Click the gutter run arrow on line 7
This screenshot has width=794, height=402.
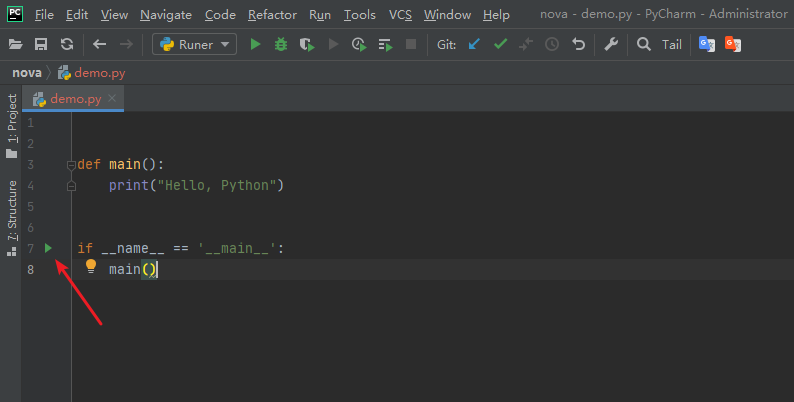click(x=49, y=247)
